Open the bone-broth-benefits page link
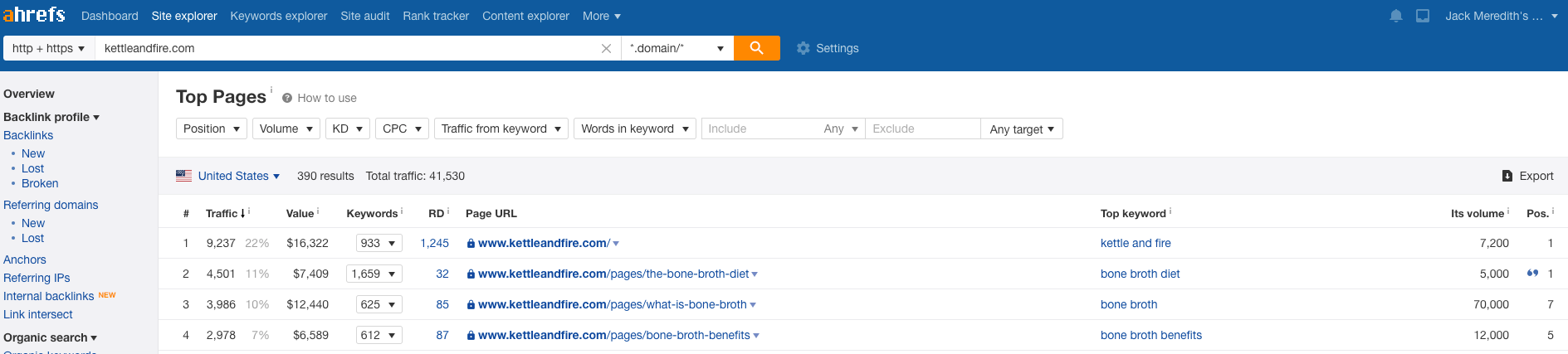The width and height of the screenshot is (1568, 354). click(614, 335)
